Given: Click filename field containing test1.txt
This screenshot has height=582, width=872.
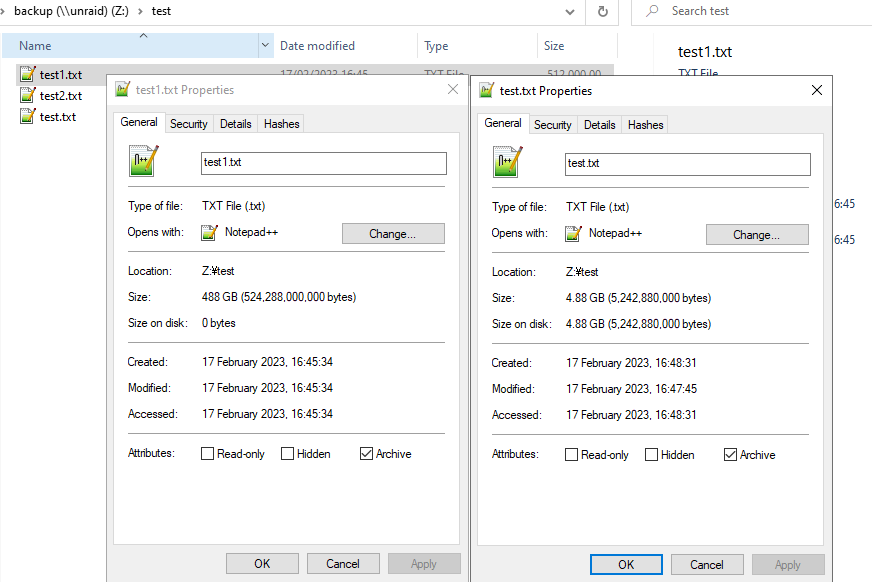Looking at the screenshot, I should (x=324, y=163).
